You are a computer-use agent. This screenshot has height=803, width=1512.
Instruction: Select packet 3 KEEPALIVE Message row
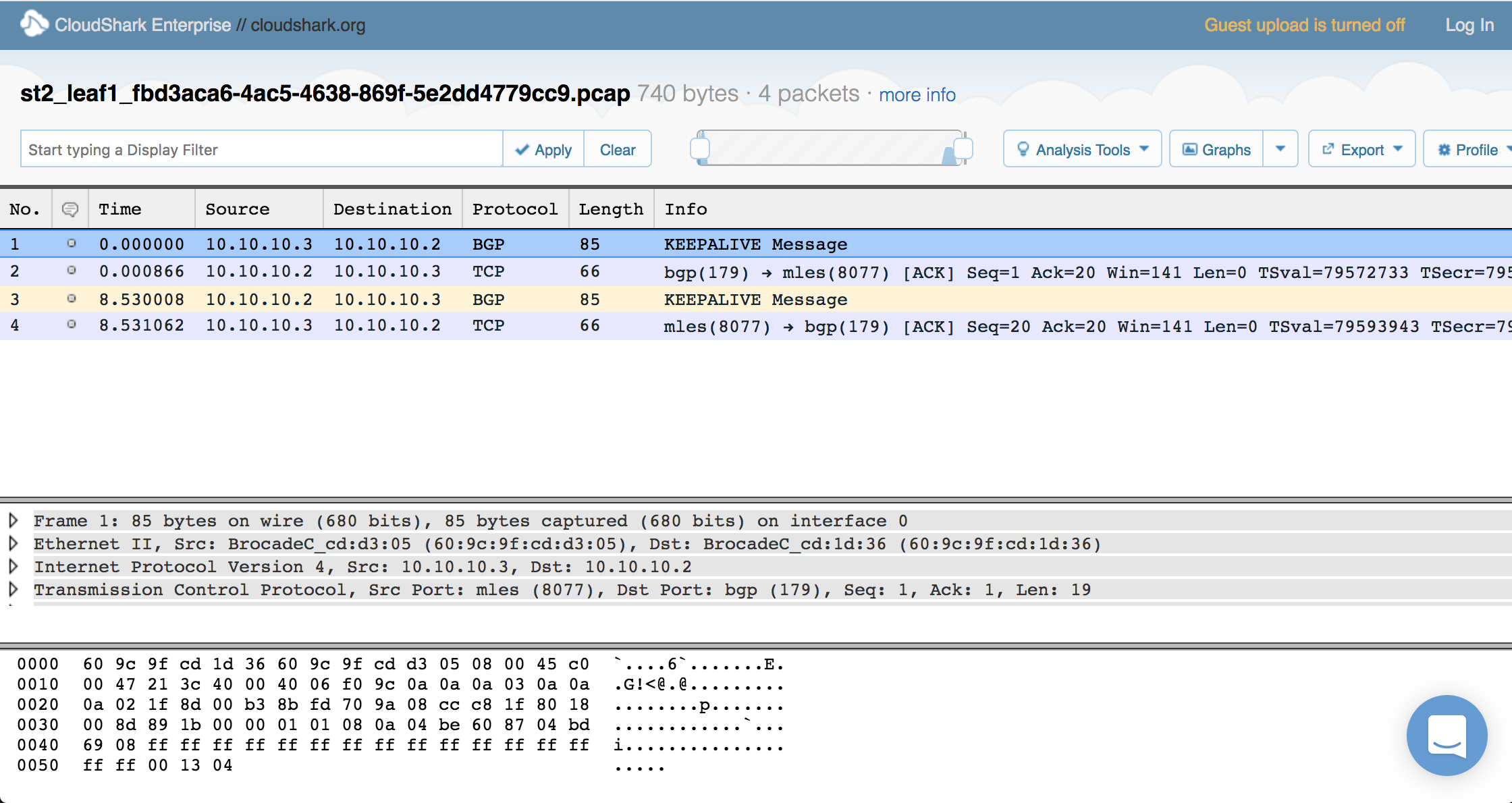coord(756,299)
